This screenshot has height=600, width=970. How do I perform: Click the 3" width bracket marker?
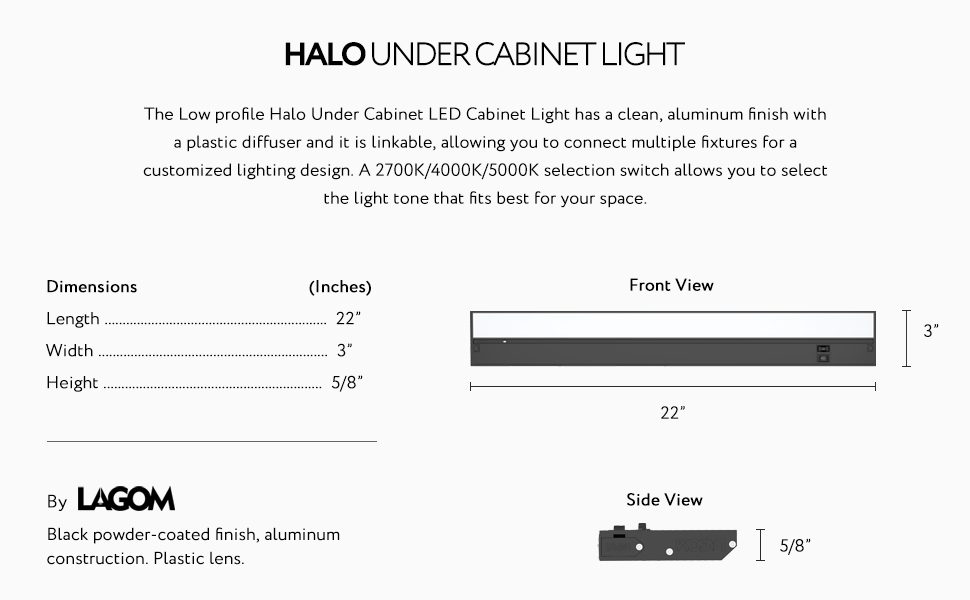pyautogui.click(x=906, y=338)
